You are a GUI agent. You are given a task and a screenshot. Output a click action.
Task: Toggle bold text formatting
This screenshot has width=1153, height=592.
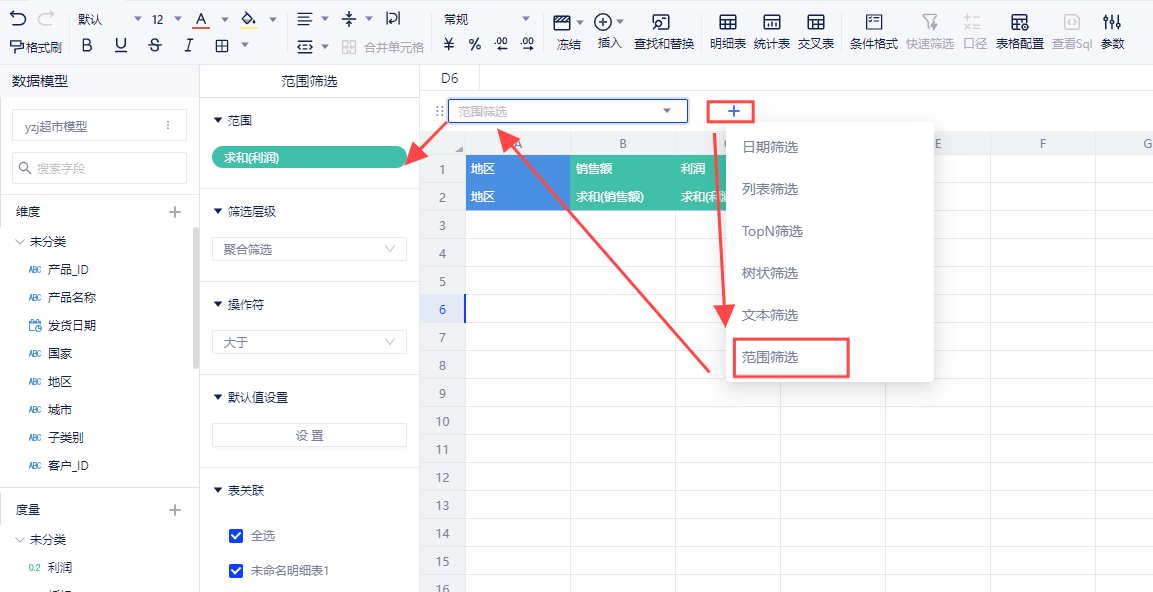click(x=87, y=45)
